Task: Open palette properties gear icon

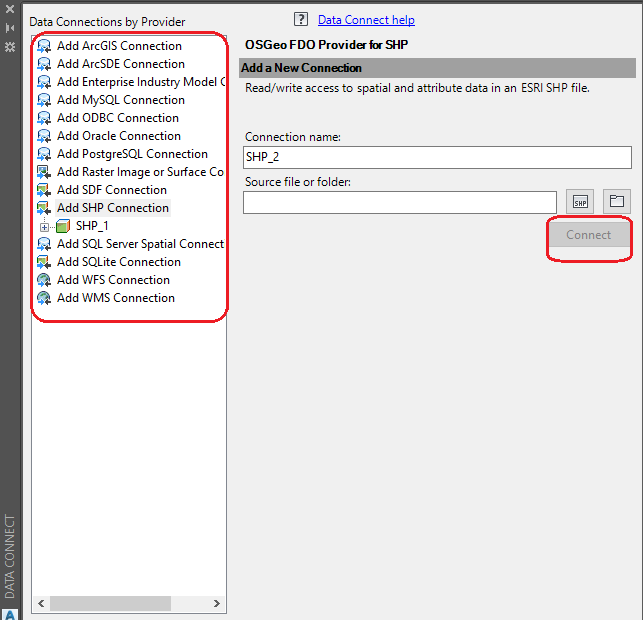Action: pyautogui.click(x=10, y=47)
